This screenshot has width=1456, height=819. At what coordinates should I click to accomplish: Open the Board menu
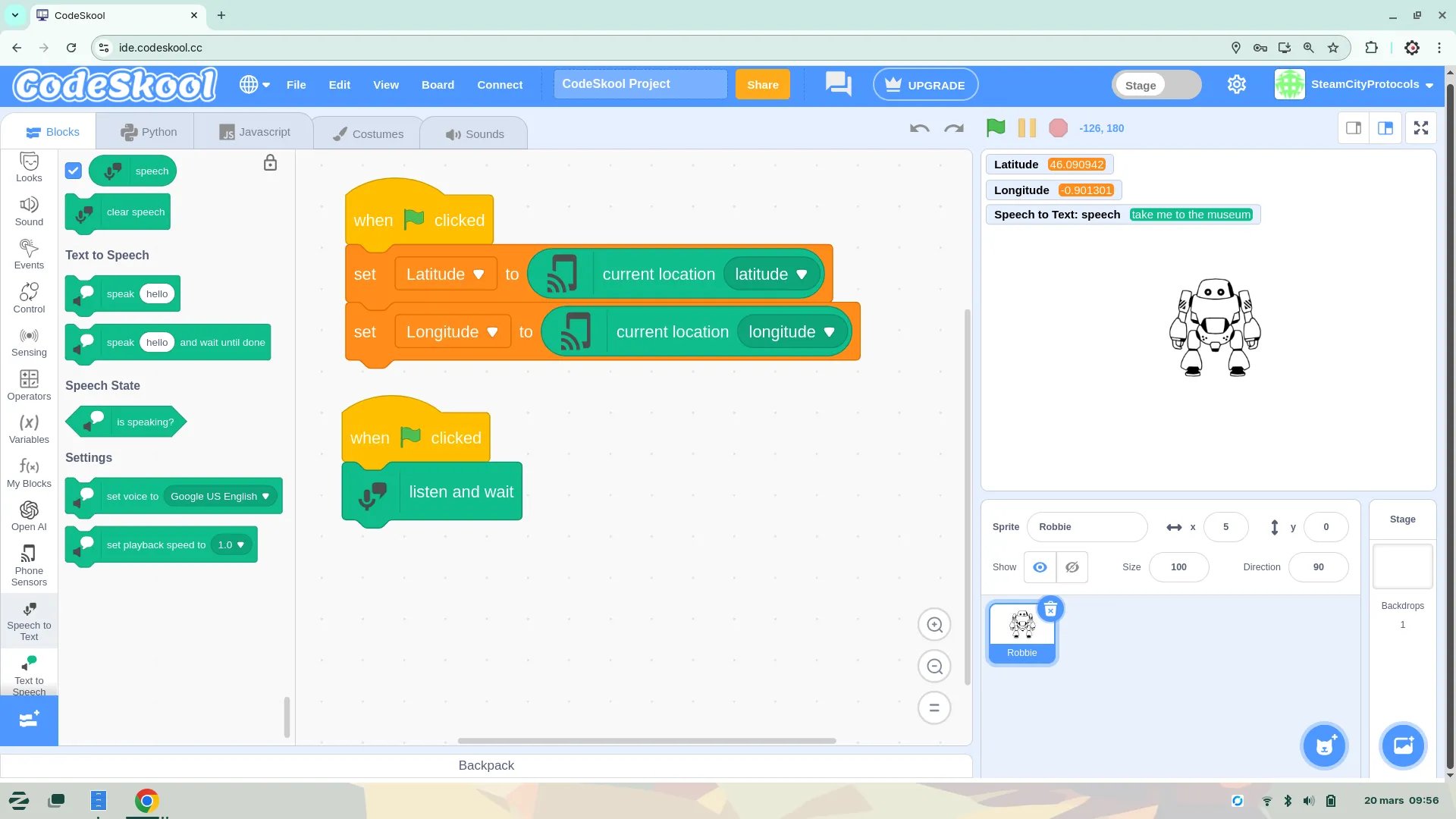point(438,85)
